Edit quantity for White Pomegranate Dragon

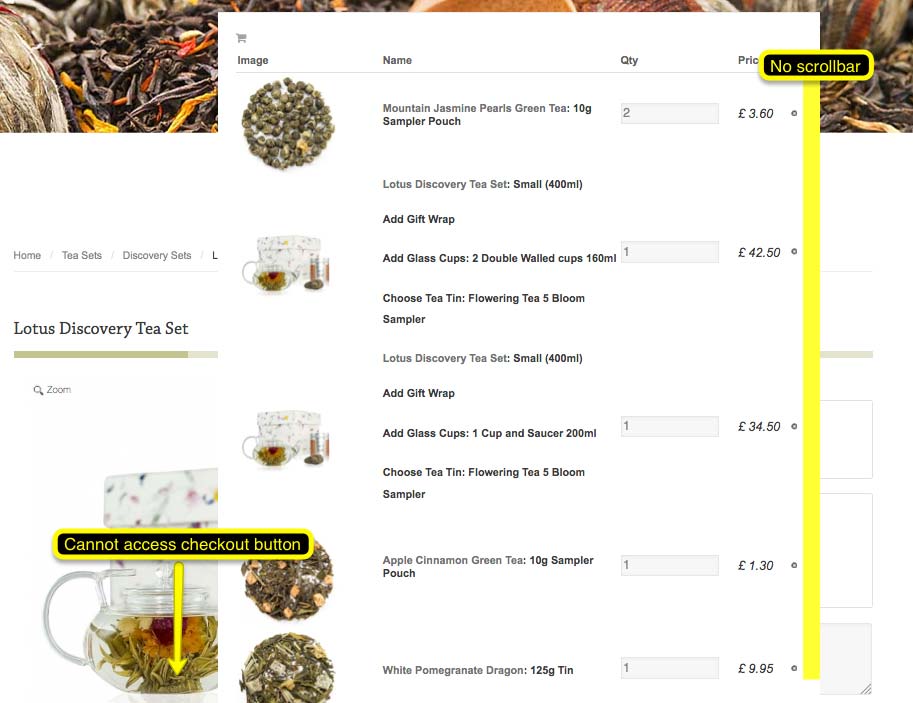[x=670, y=668]
